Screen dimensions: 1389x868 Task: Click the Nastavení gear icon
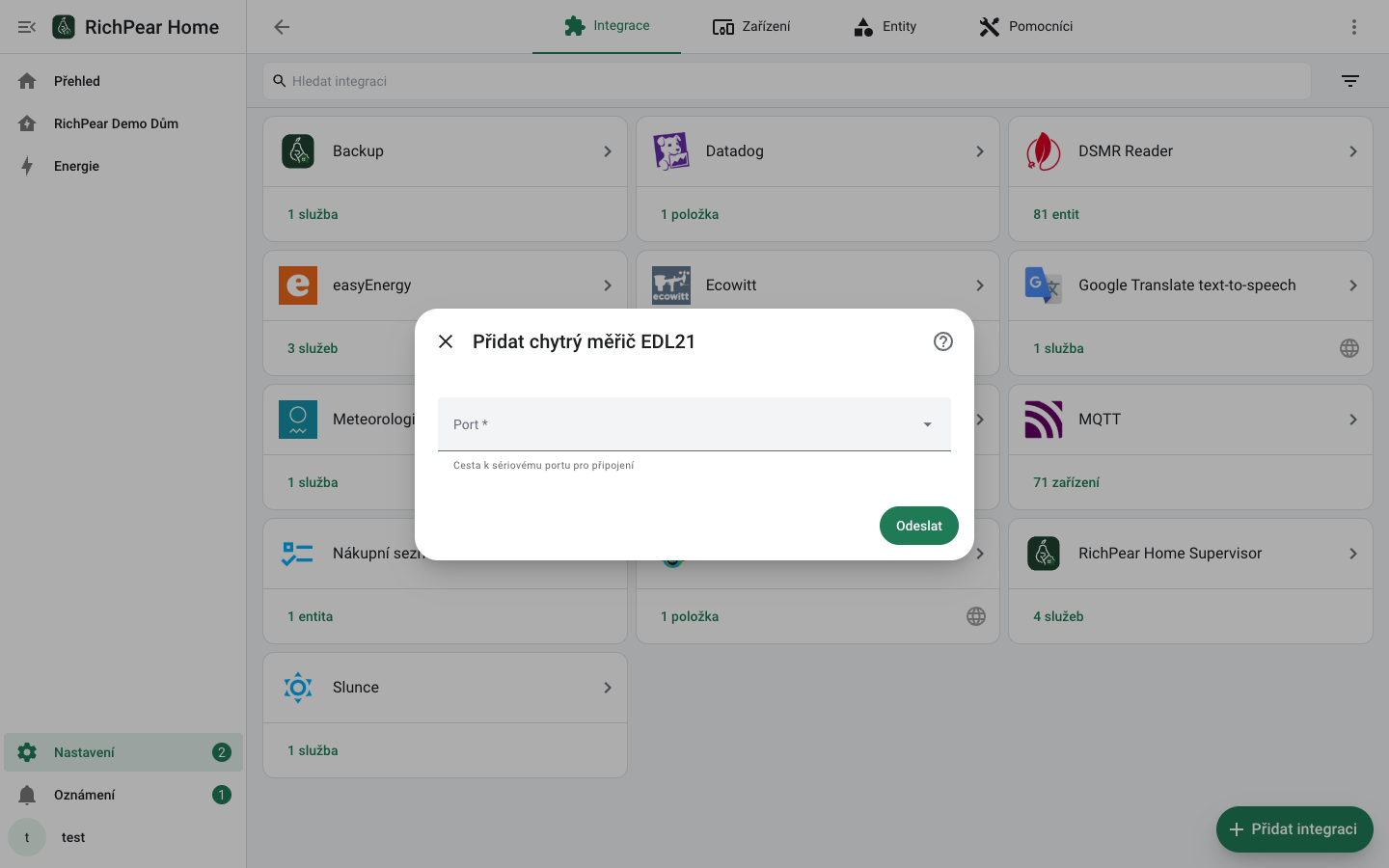[27, 752]
